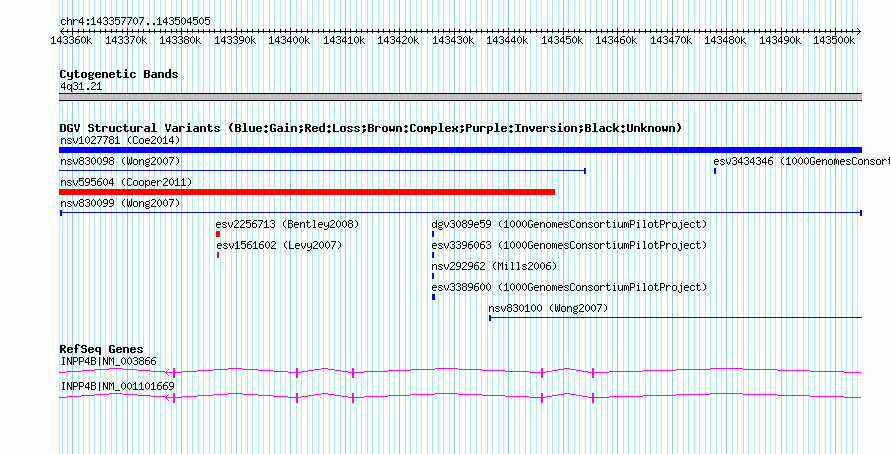Click the RefSeq Genes track title
890x454 pixels.
tap(102, 349)
